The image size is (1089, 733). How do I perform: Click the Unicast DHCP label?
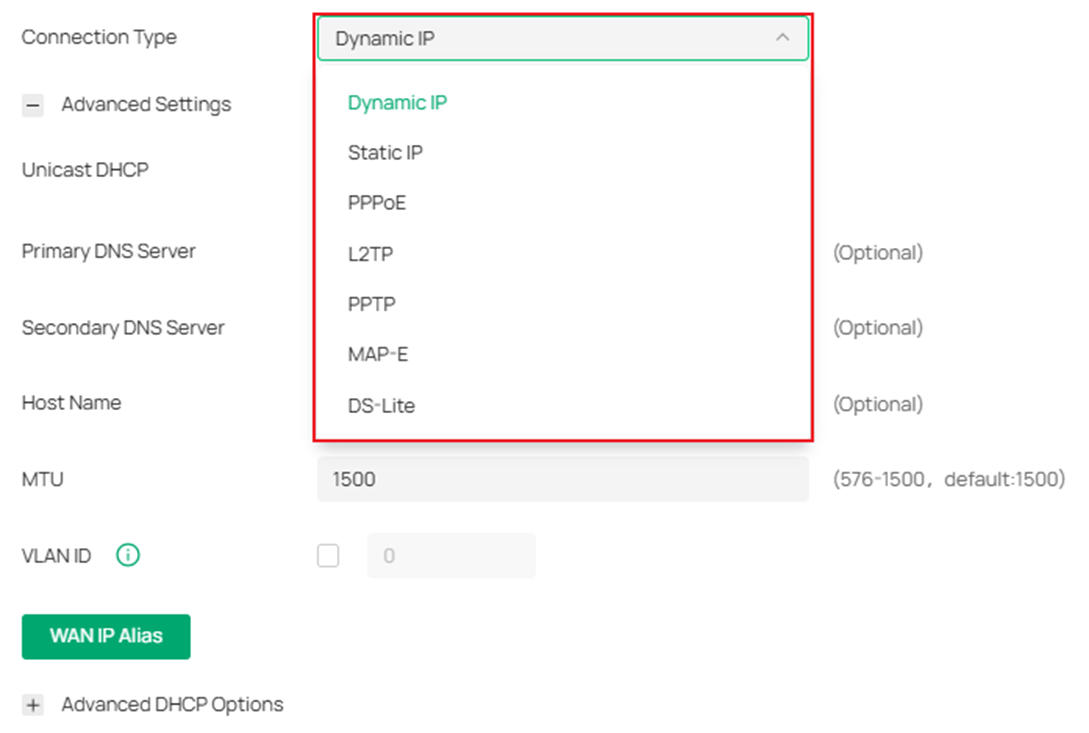pos(85,170)
